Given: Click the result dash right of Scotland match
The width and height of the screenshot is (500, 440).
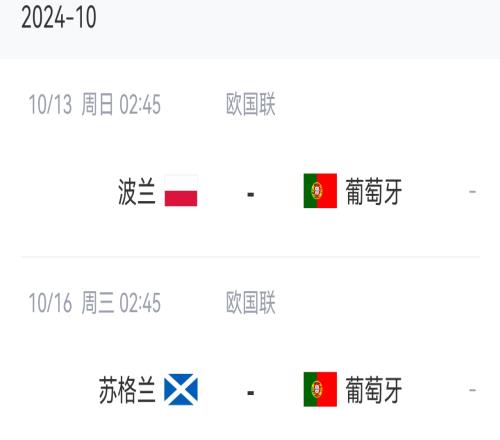Looking at the screenshot, I should (472, 390).
